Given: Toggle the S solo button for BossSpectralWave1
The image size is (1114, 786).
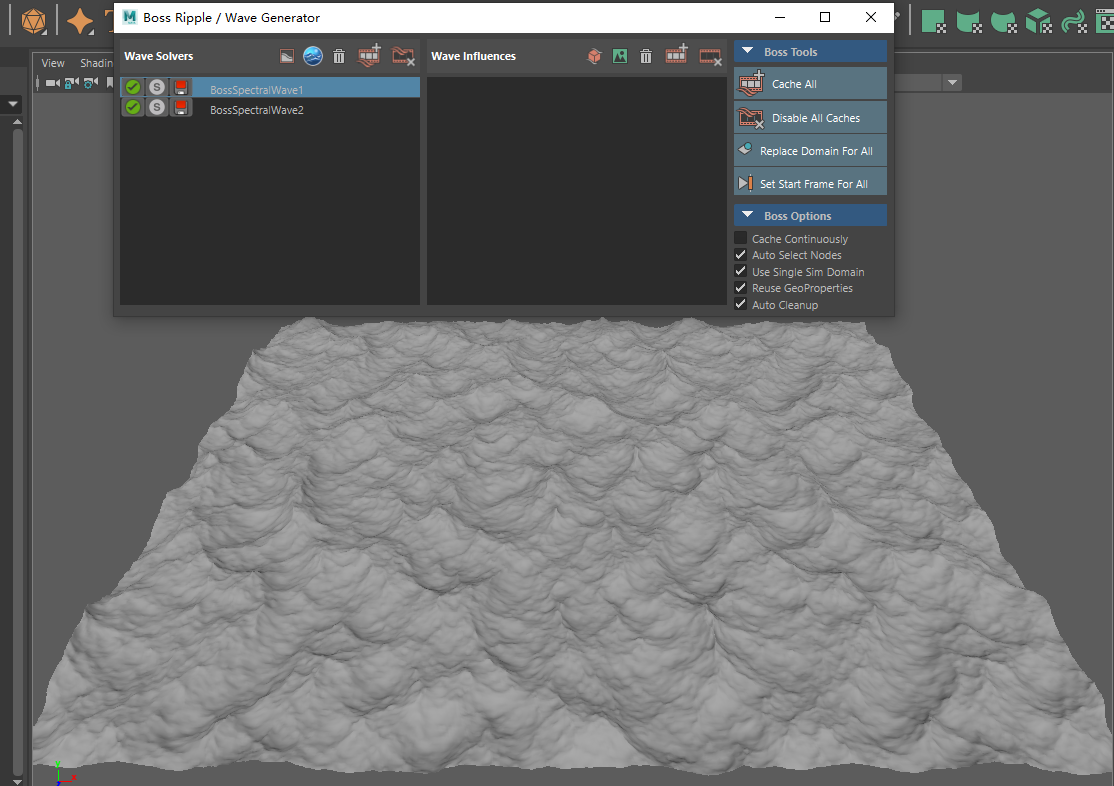Looking at the screenshot, I should click(x=157, y=87).
